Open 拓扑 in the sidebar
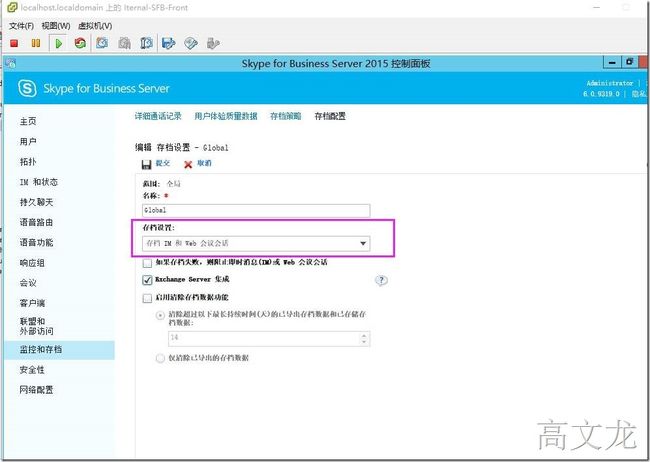The height and width of the screenshot is (462, 650). 28,162
